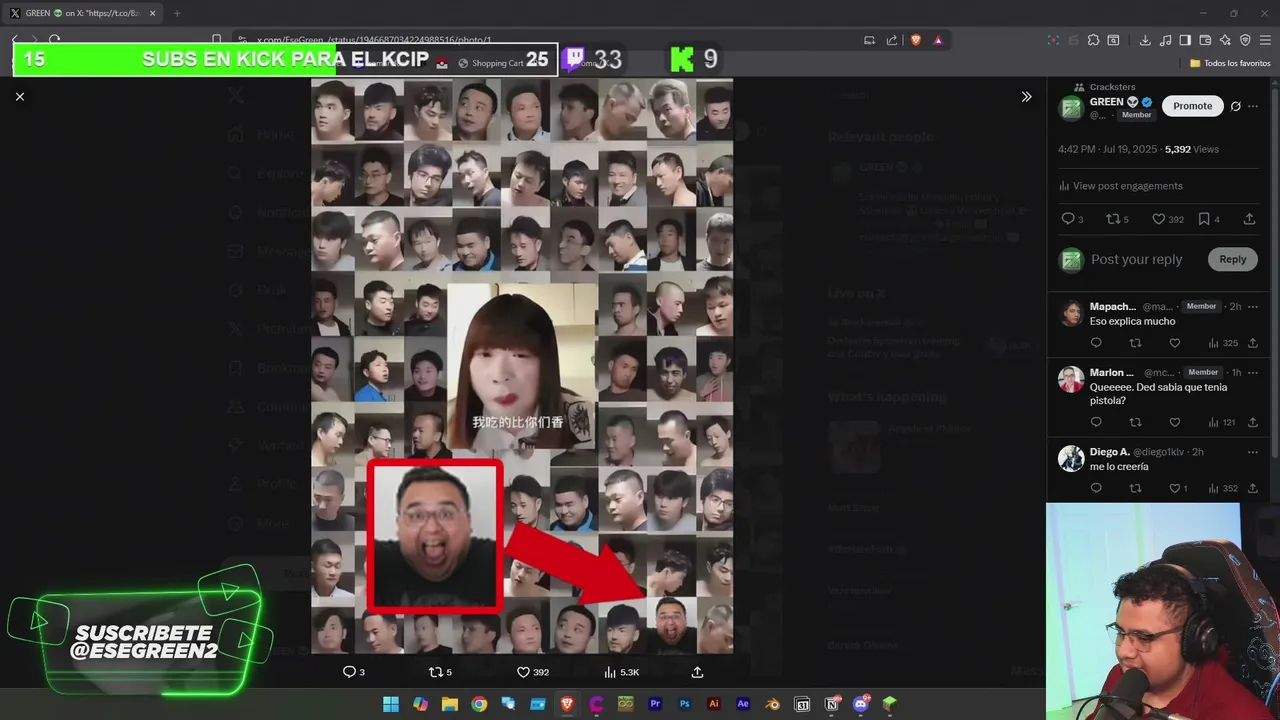
Task: Open Brave Wallet icon in toolbar
Action: [1205, 40]
